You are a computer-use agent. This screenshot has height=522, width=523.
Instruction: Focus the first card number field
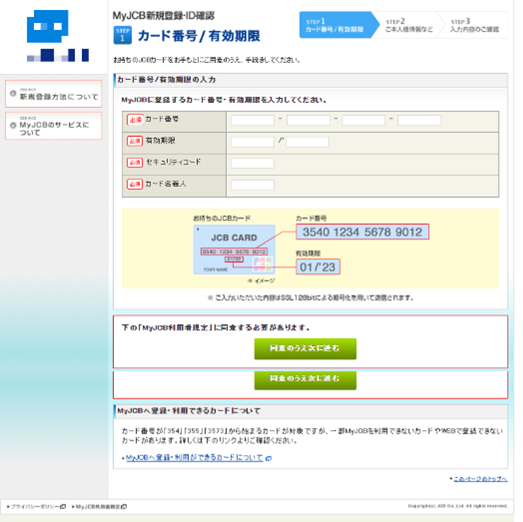pos(253,120)
